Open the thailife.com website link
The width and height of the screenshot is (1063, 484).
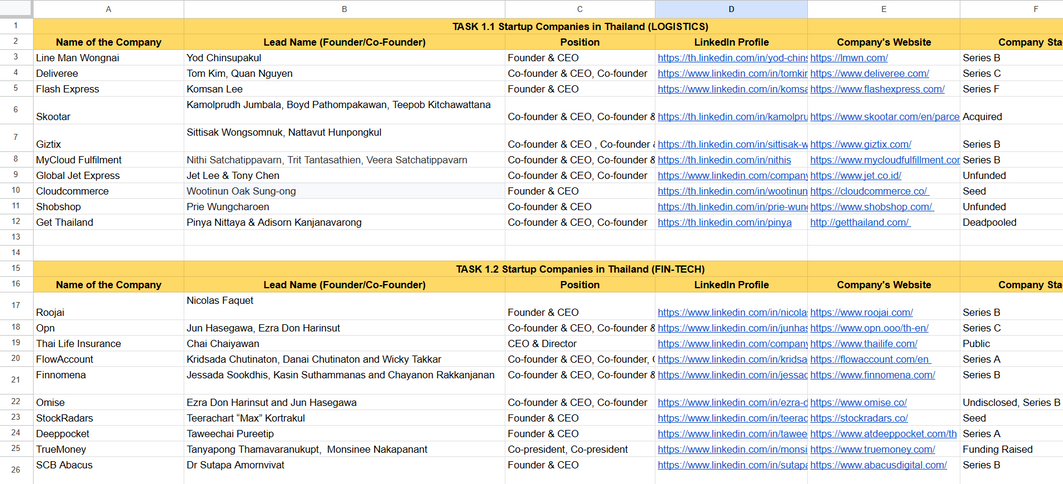(864, 344)
